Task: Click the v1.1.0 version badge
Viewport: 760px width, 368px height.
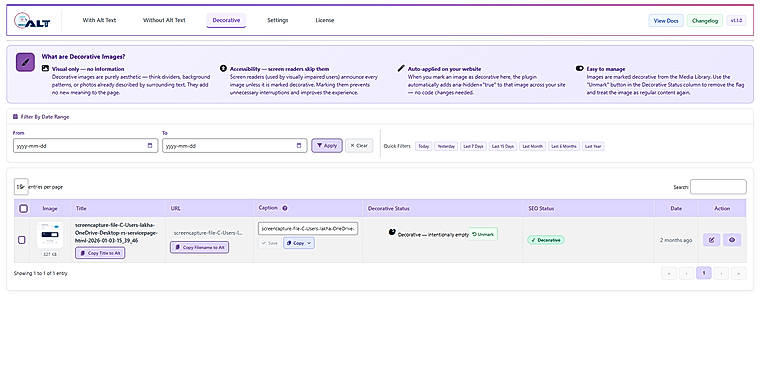Action: [x=736, y=20]
